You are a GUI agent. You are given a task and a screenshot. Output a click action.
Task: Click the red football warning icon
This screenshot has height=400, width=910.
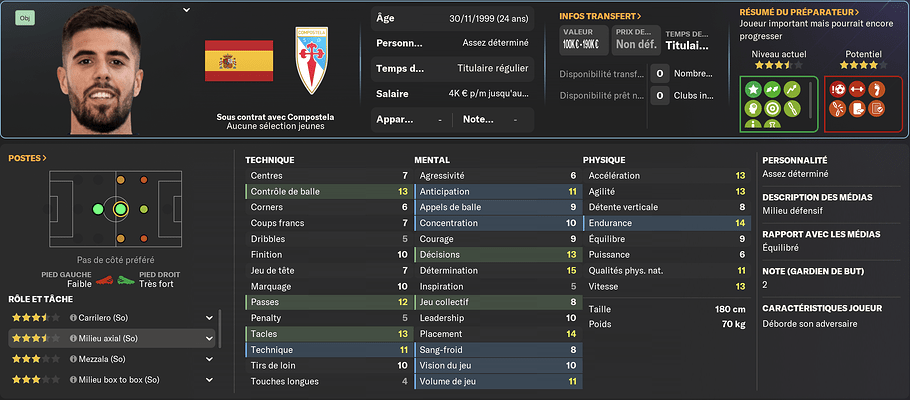pos(838,89)
